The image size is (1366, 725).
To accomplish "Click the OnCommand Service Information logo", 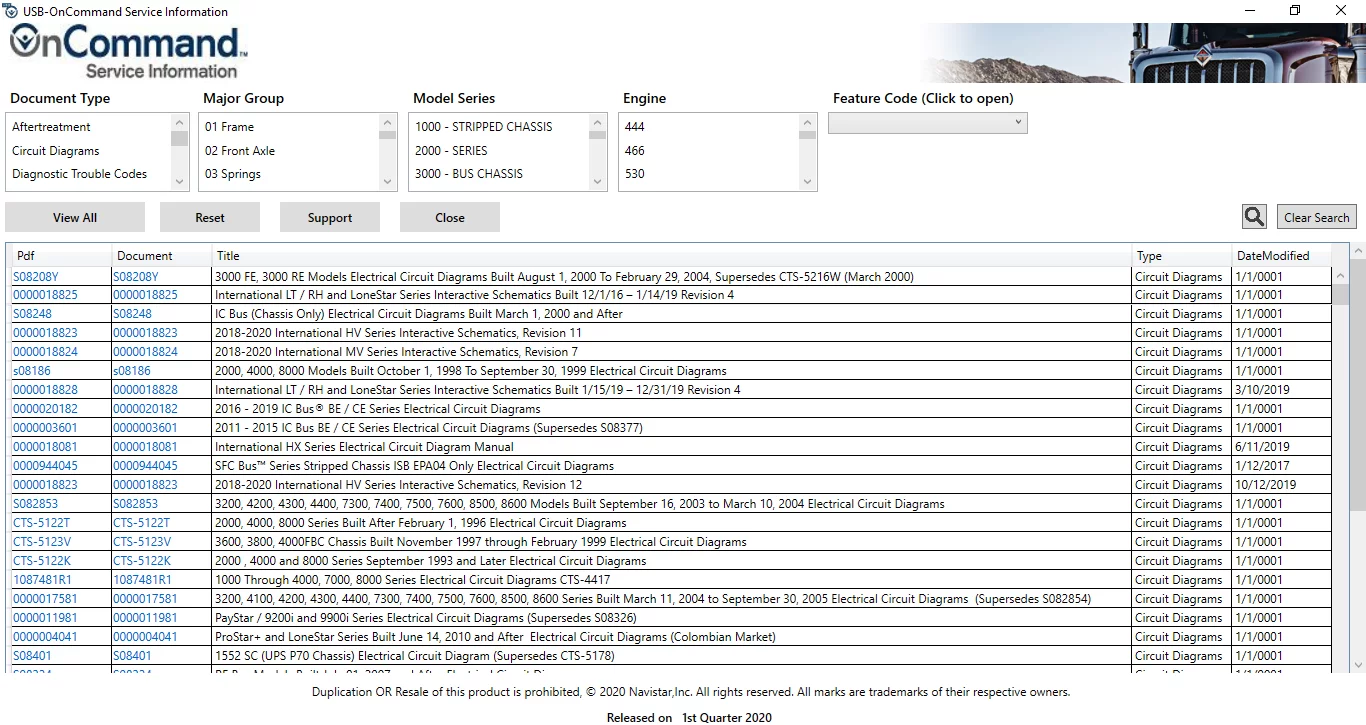I will pos(127,53).
